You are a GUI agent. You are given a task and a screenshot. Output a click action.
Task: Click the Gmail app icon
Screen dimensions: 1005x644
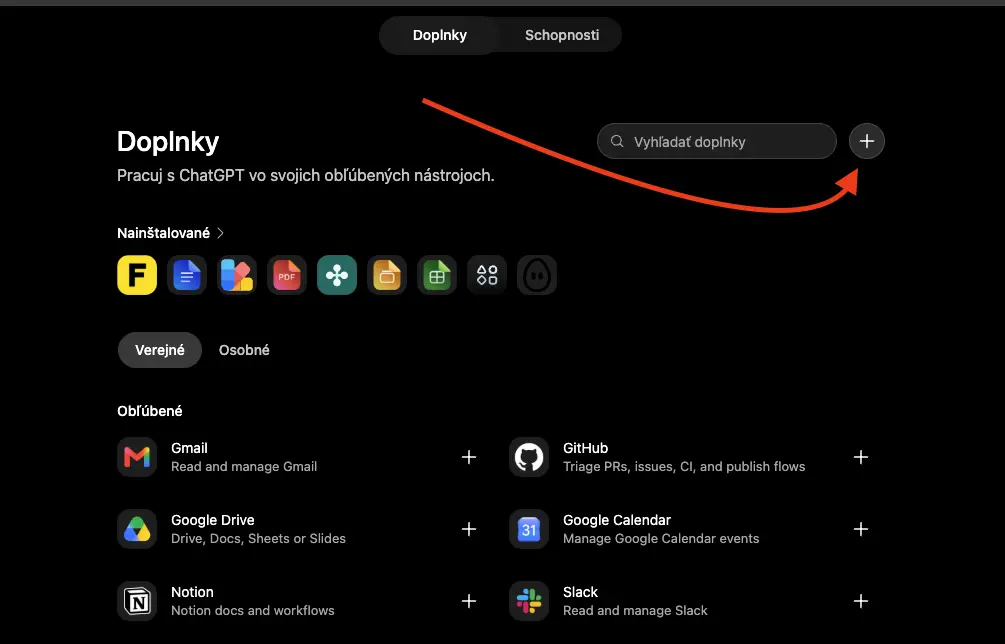(x=137, y=457)
